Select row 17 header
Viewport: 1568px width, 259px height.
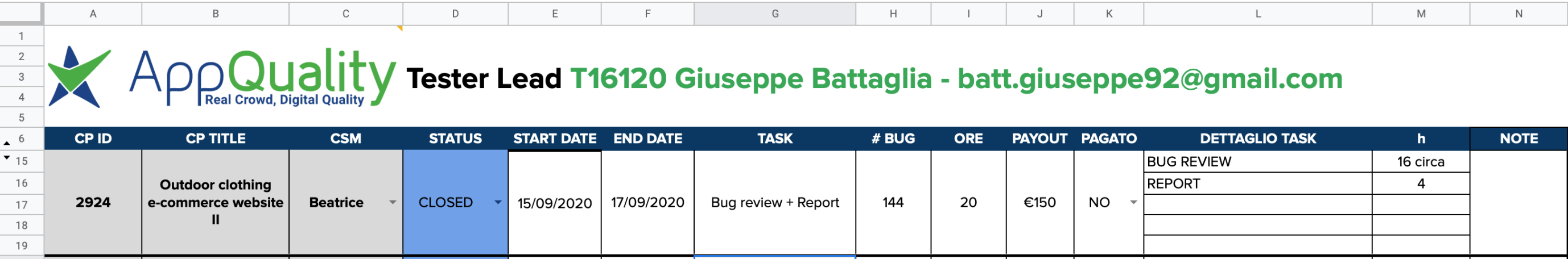click(x=22, y=205)
